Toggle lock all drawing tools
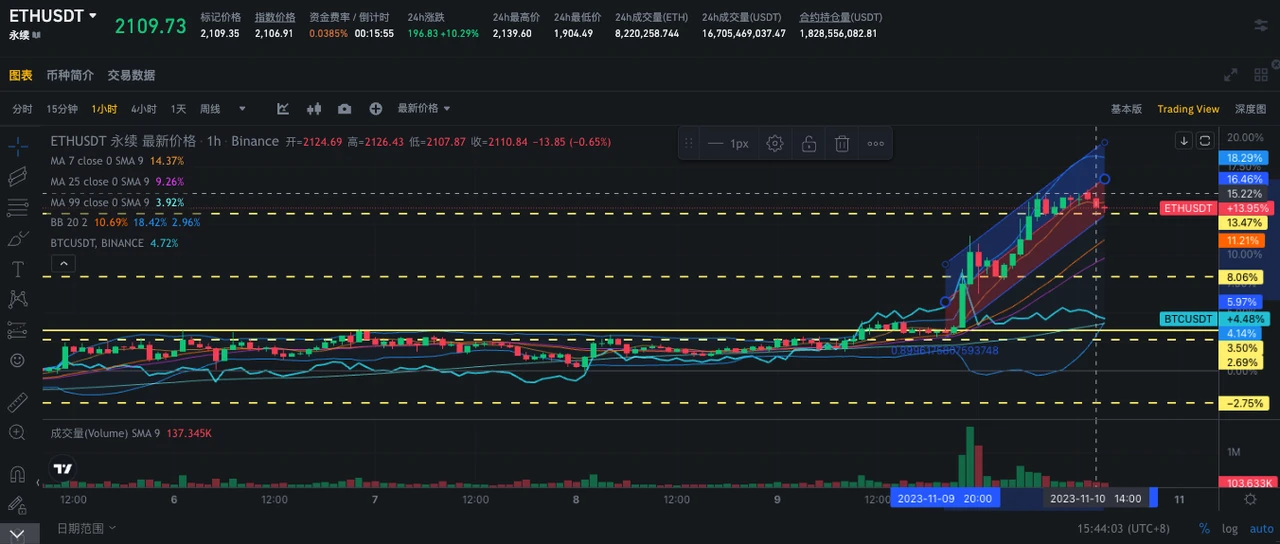Image resolution: width=1280 pixels, height=544 pixels. pyautogui.click(x=17, y=505)
